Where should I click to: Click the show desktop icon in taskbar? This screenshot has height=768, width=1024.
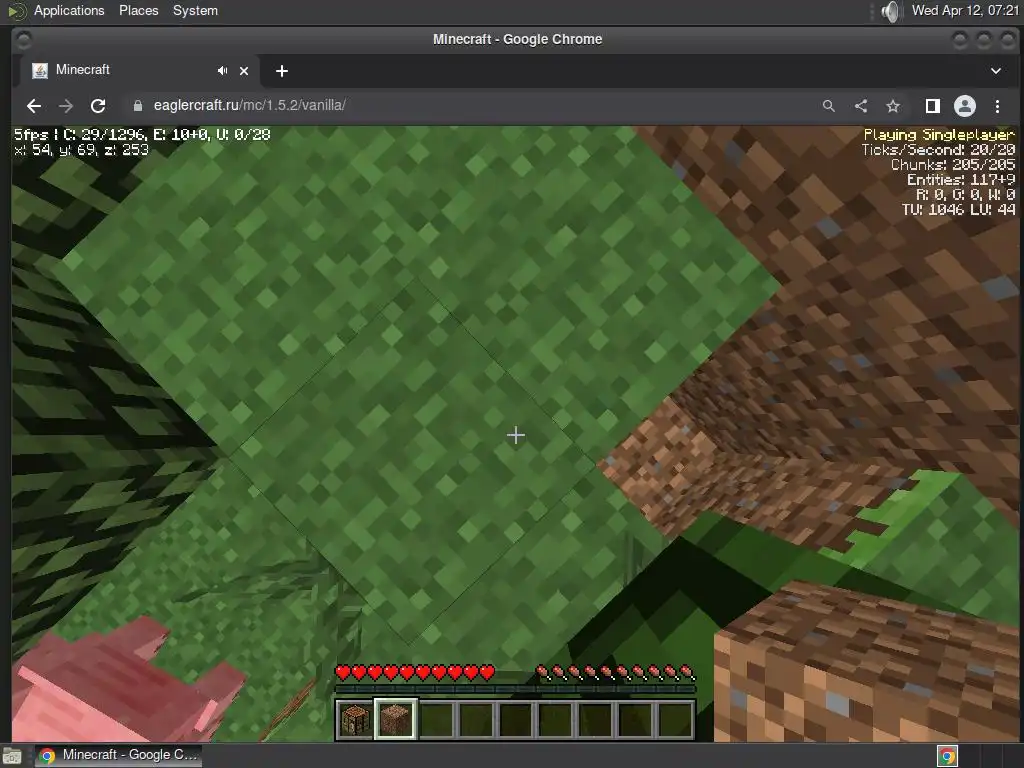(12, 756)
